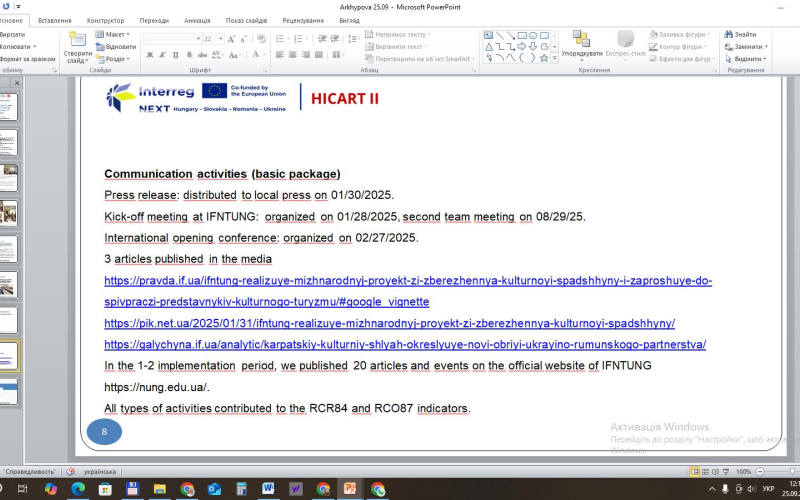Select the currently highlighted slide thumbnail
The height and width of the screenshot is (500, 800).
tap(8, 355)
